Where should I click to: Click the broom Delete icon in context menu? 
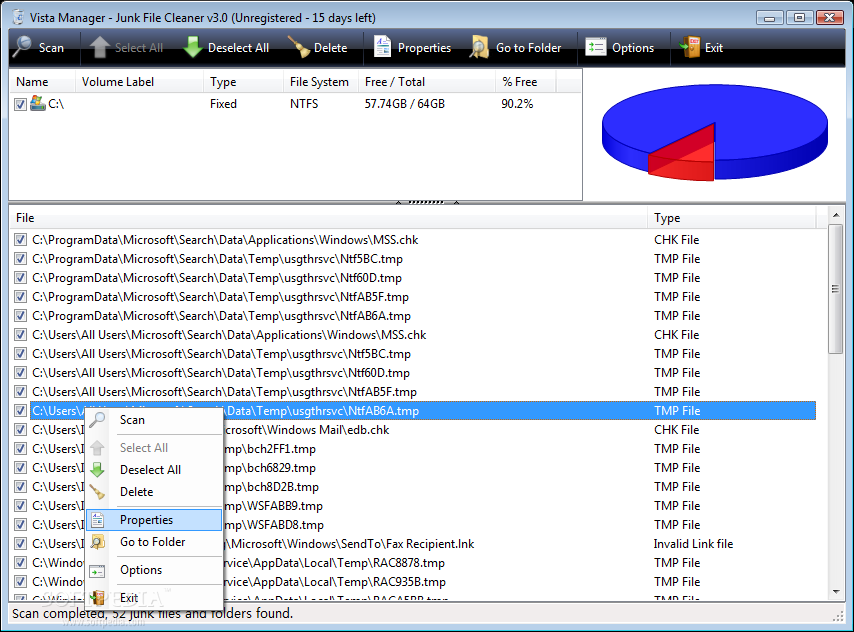97,492
